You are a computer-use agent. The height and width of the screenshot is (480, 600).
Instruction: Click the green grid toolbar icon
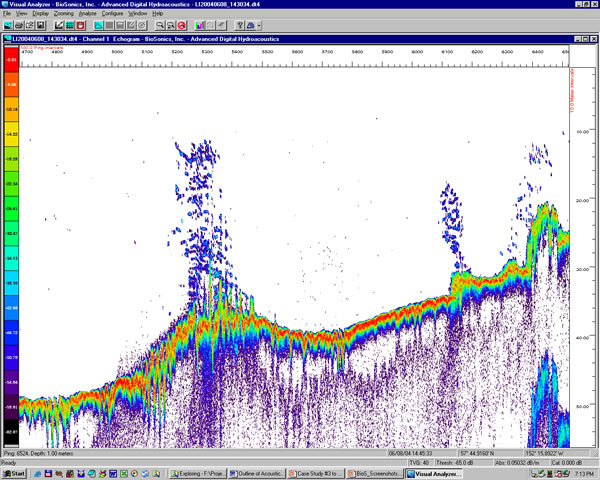[68, 24]
